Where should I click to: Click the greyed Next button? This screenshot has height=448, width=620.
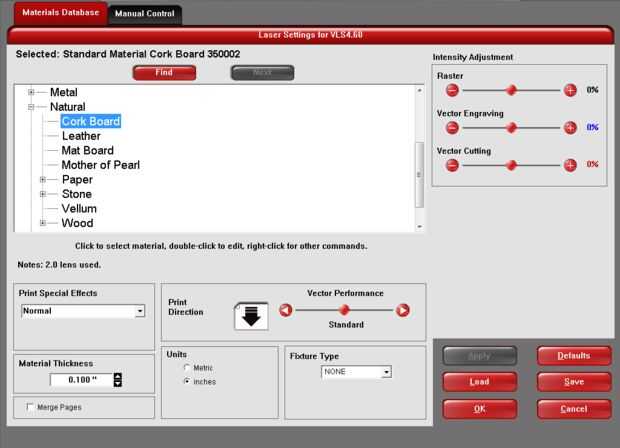(263, 73)
